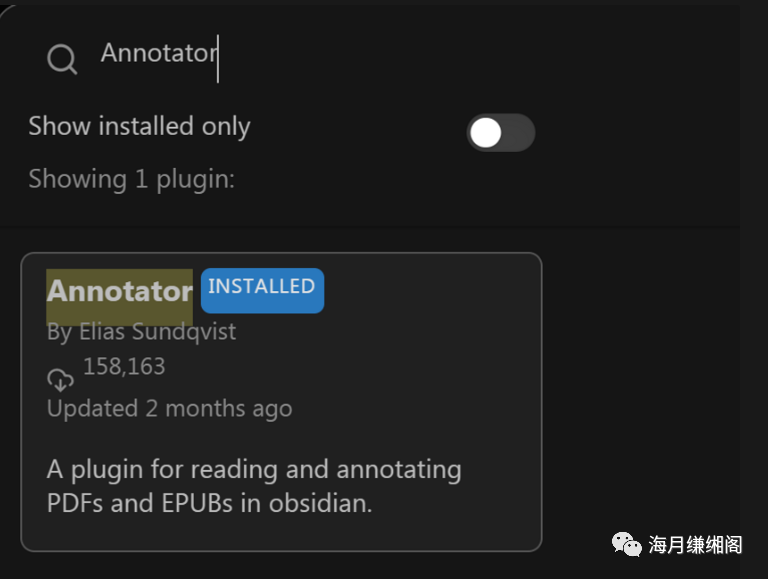Click the plugin description about PDFs and EPUBs
768x579 pixels.
tap(254, 486)
